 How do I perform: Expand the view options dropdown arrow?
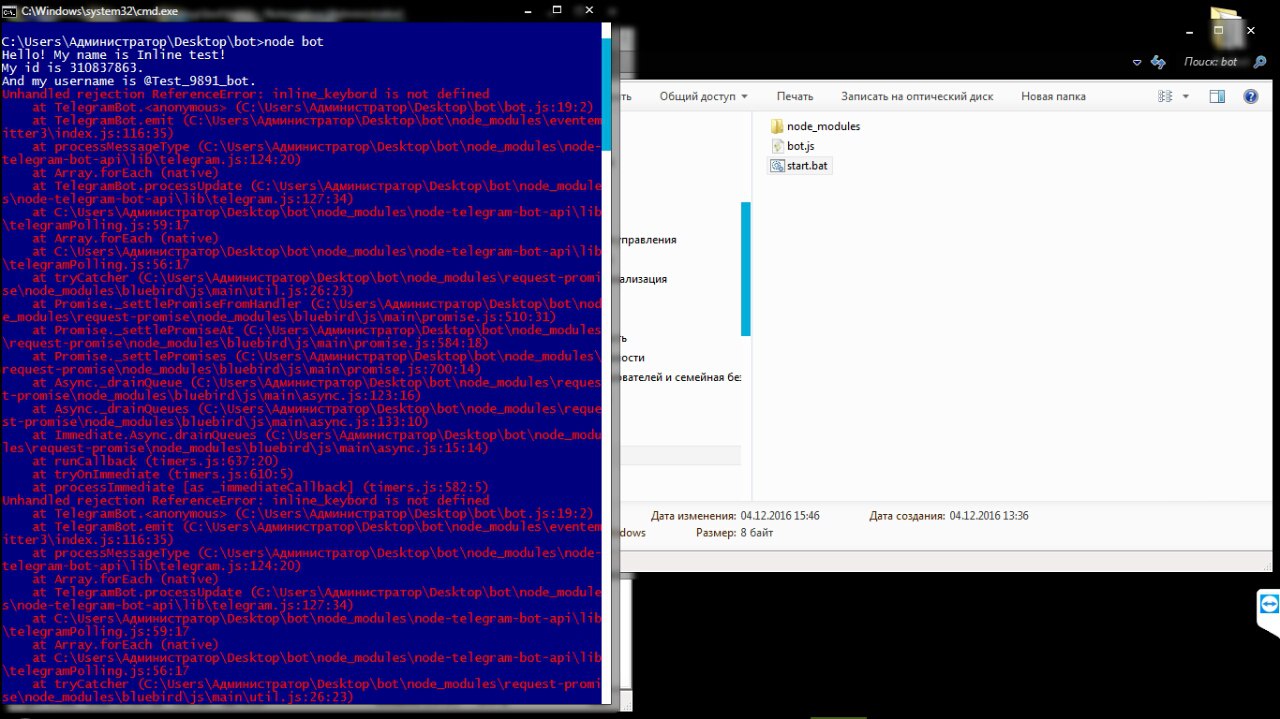(1186, 96)
